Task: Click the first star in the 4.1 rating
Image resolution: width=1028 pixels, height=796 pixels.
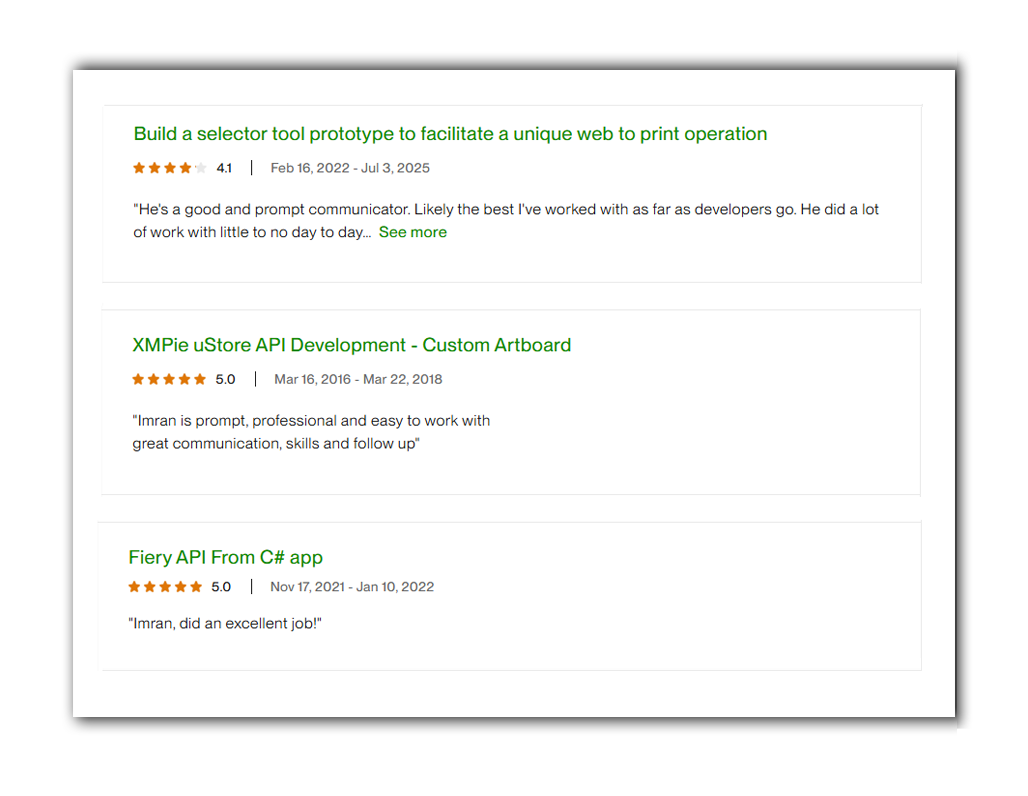Action: click(x=138, y=168)
